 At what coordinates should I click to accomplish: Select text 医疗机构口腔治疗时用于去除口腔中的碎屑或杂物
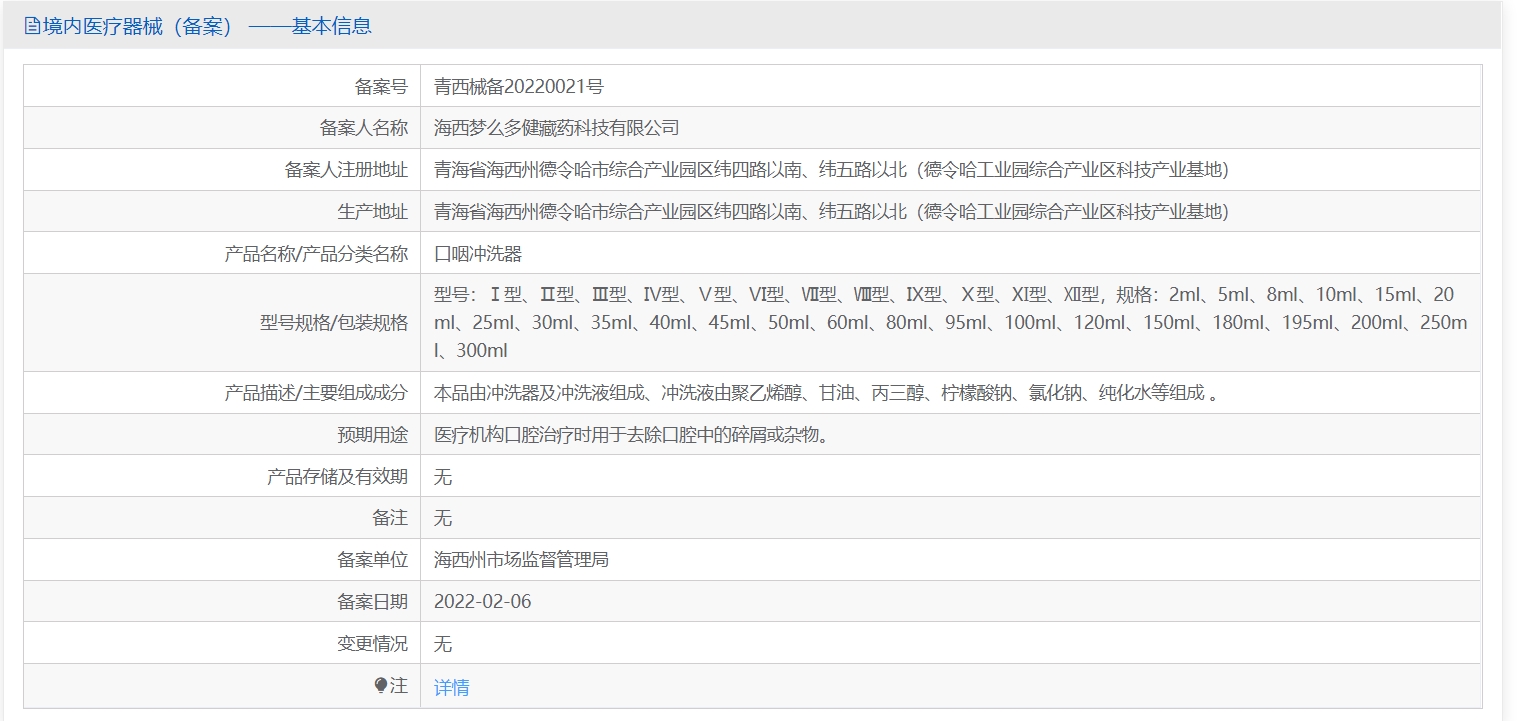[631, 435]
